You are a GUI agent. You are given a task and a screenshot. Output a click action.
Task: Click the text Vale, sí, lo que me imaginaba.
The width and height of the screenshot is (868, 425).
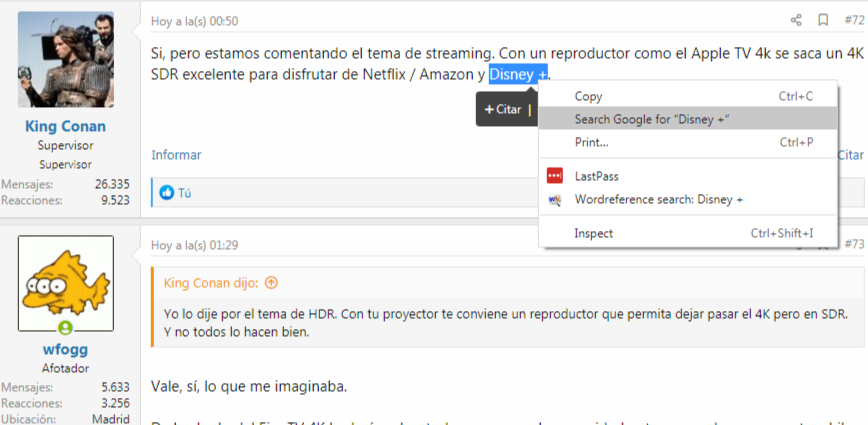pos(249,387)
